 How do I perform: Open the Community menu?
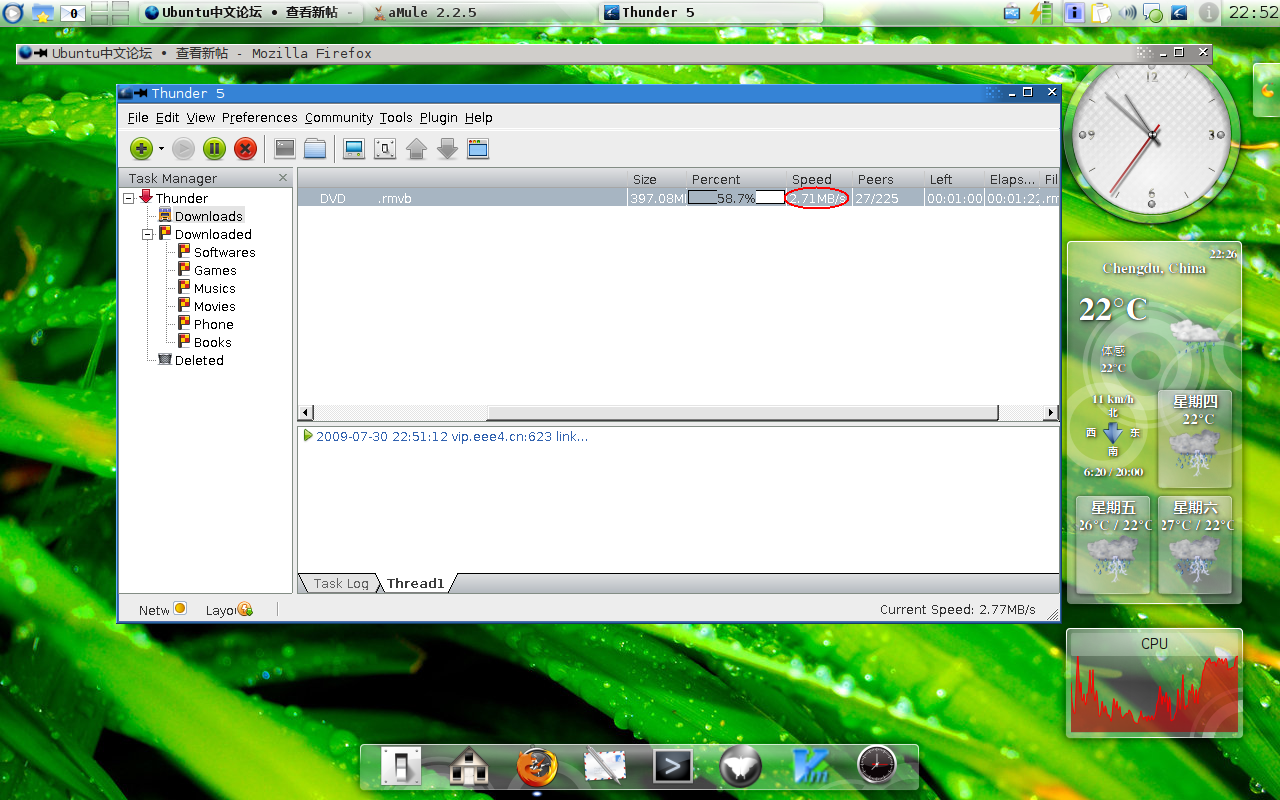click(x=339, y=117)
